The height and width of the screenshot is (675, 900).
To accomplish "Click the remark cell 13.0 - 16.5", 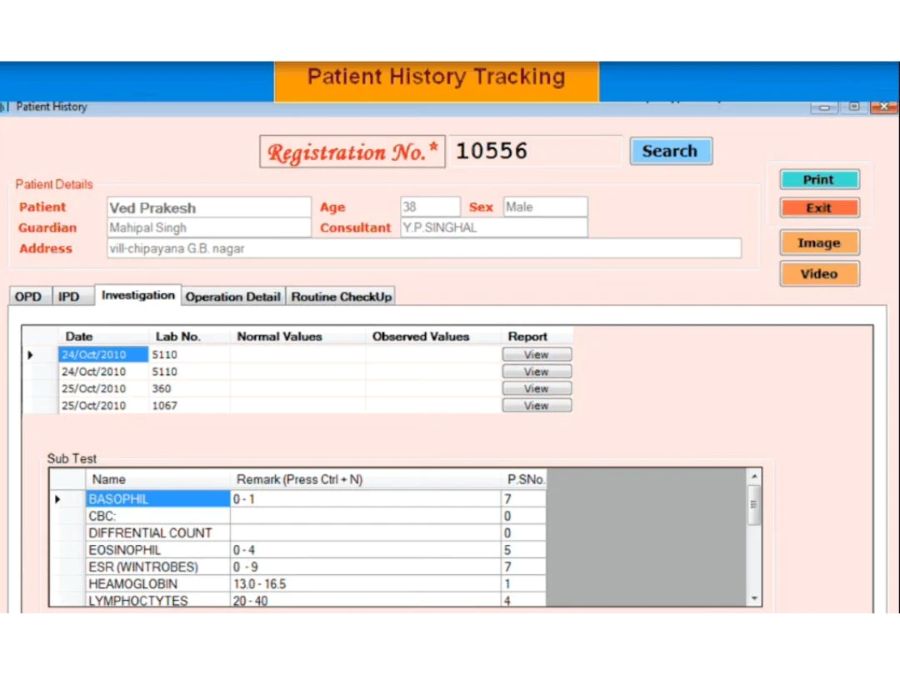I will click(x=366, y=584).
